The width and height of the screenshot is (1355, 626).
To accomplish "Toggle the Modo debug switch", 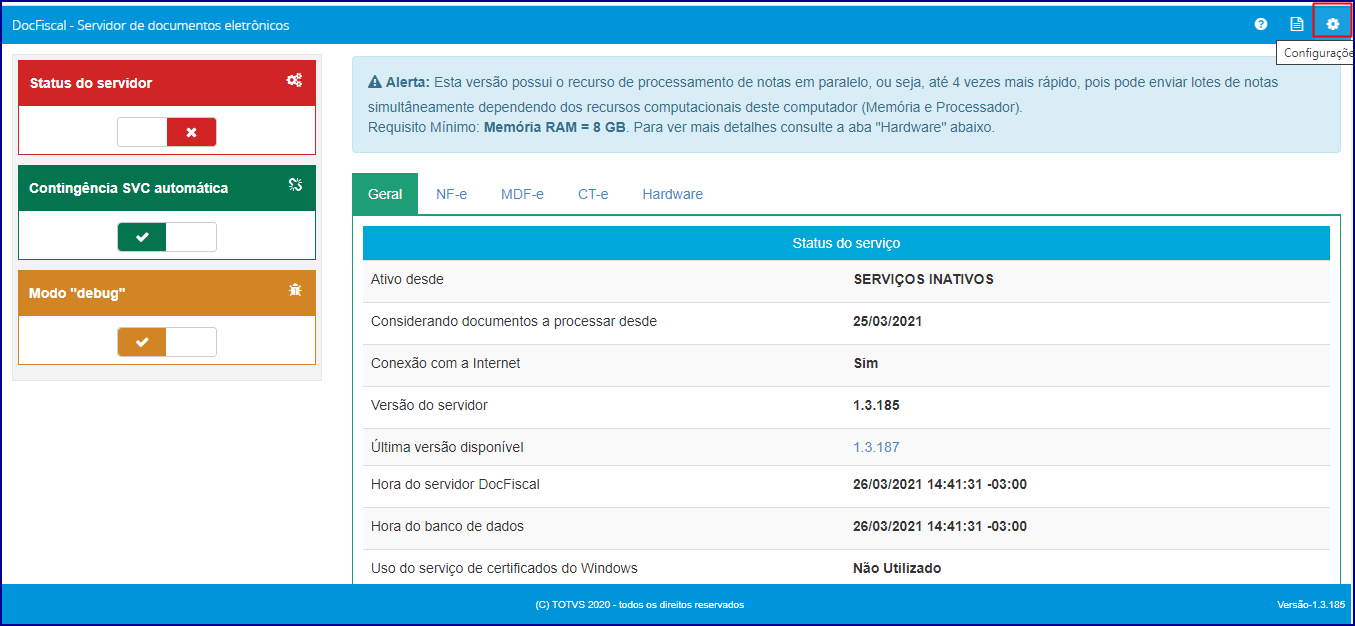I will [167, 342].
